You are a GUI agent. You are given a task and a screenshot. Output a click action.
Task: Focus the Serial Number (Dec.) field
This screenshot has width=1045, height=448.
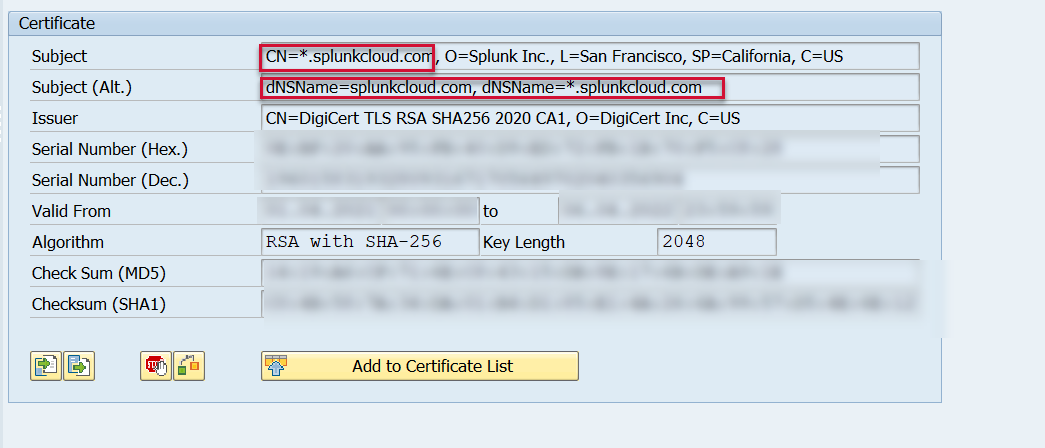[588, 181]
